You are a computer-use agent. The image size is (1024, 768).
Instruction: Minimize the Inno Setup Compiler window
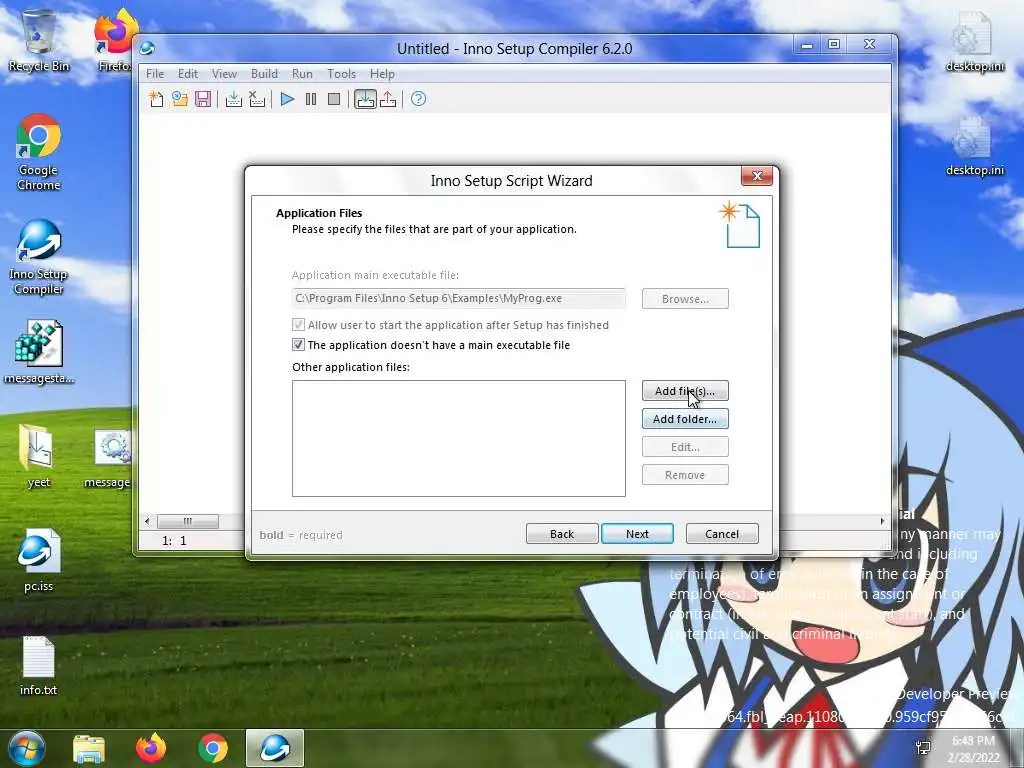(x=807, y=44)
